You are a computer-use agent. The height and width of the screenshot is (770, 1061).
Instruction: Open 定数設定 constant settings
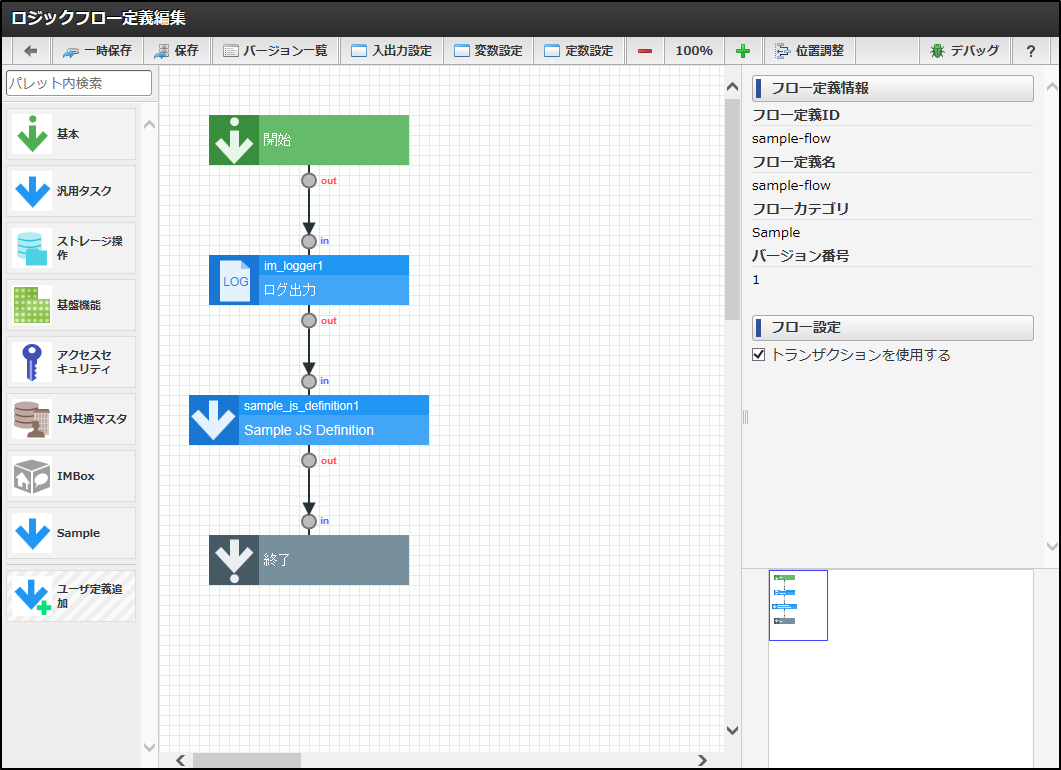pos(579,51)
